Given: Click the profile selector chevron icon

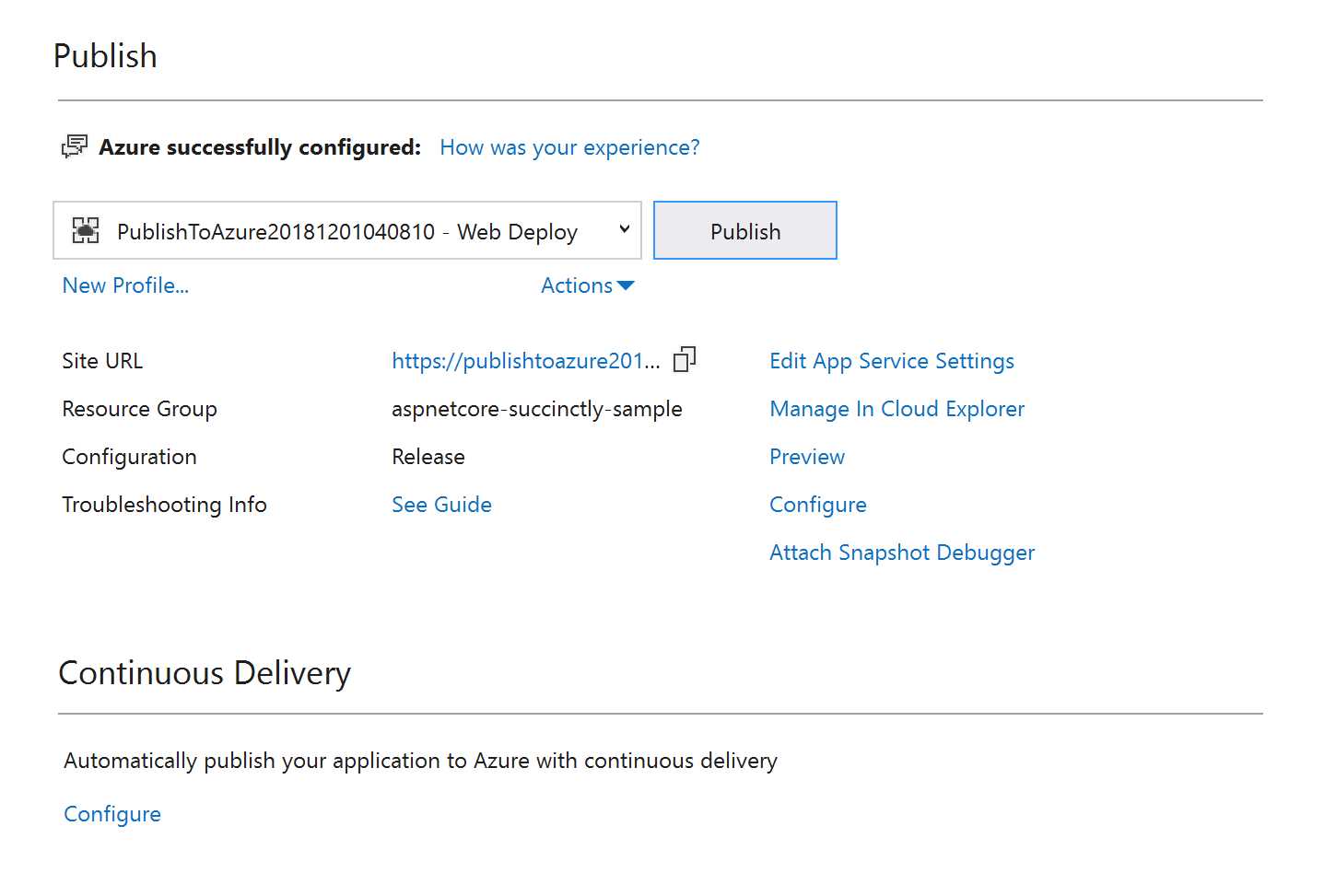Looking at the screenshot, I should [625, 229].
